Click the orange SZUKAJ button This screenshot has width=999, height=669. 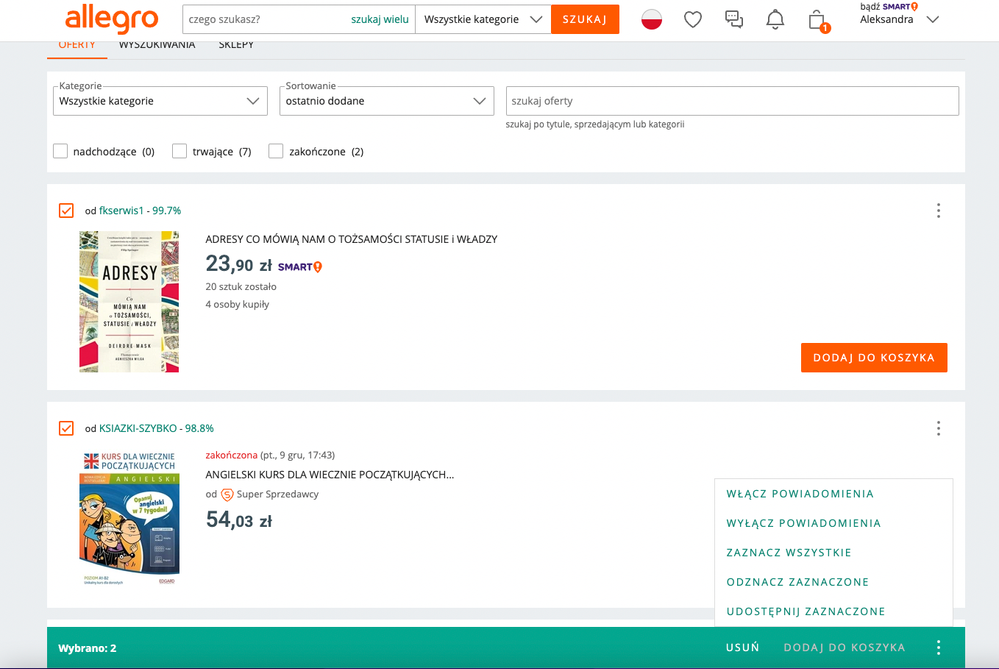[x=585, y=19]
